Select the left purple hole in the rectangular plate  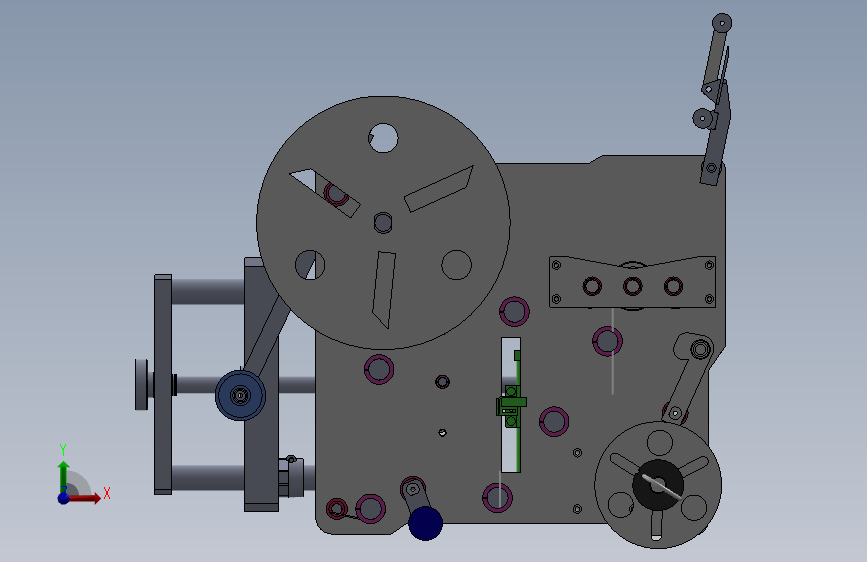pyautogui.click(x=592, y=287)
